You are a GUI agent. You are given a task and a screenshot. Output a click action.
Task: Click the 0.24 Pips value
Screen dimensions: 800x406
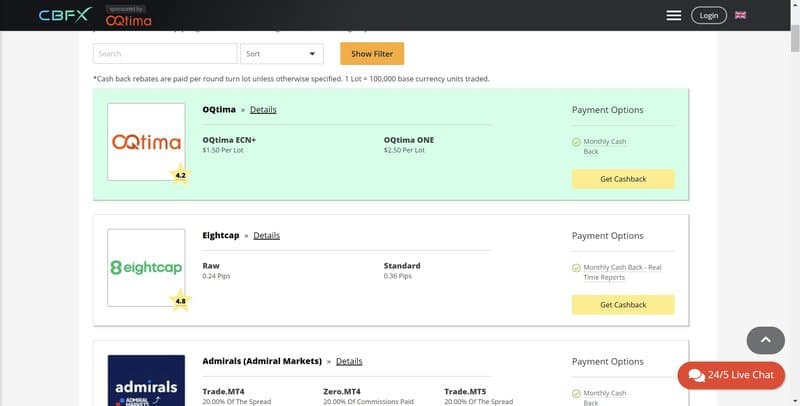pyautogui.click(x=216, y=276)
